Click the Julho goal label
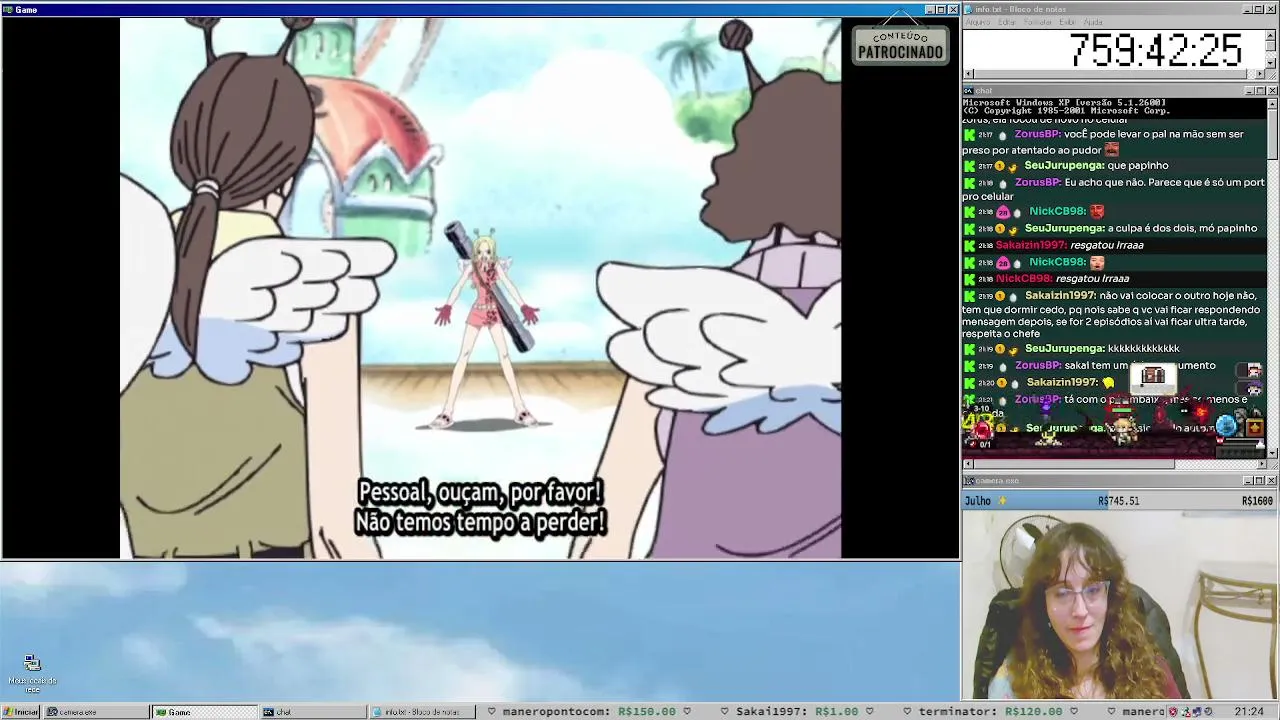The image size is (1280, 720). (x=977, y=500)
